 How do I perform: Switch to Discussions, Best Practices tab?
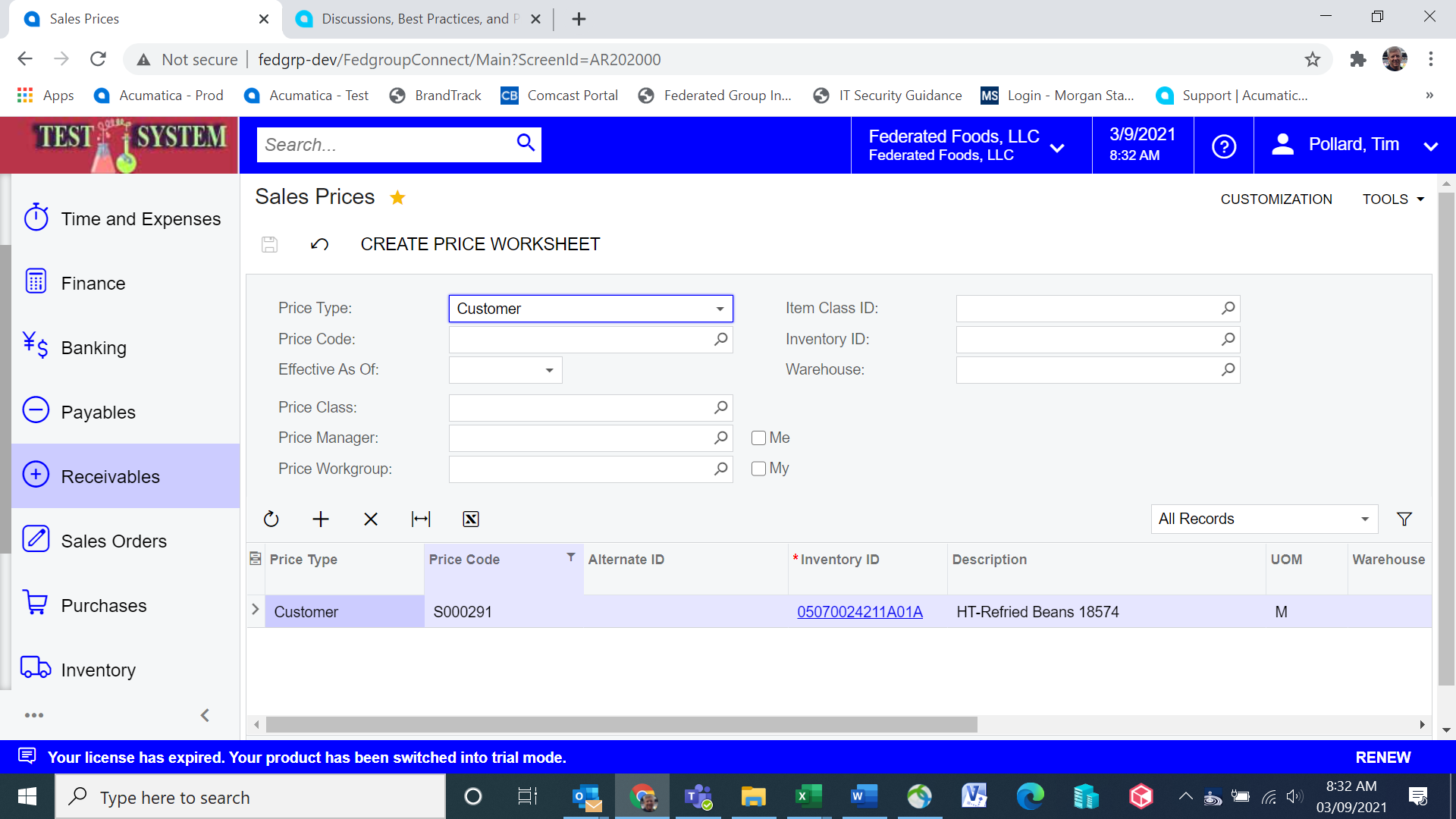pos(418,19)
